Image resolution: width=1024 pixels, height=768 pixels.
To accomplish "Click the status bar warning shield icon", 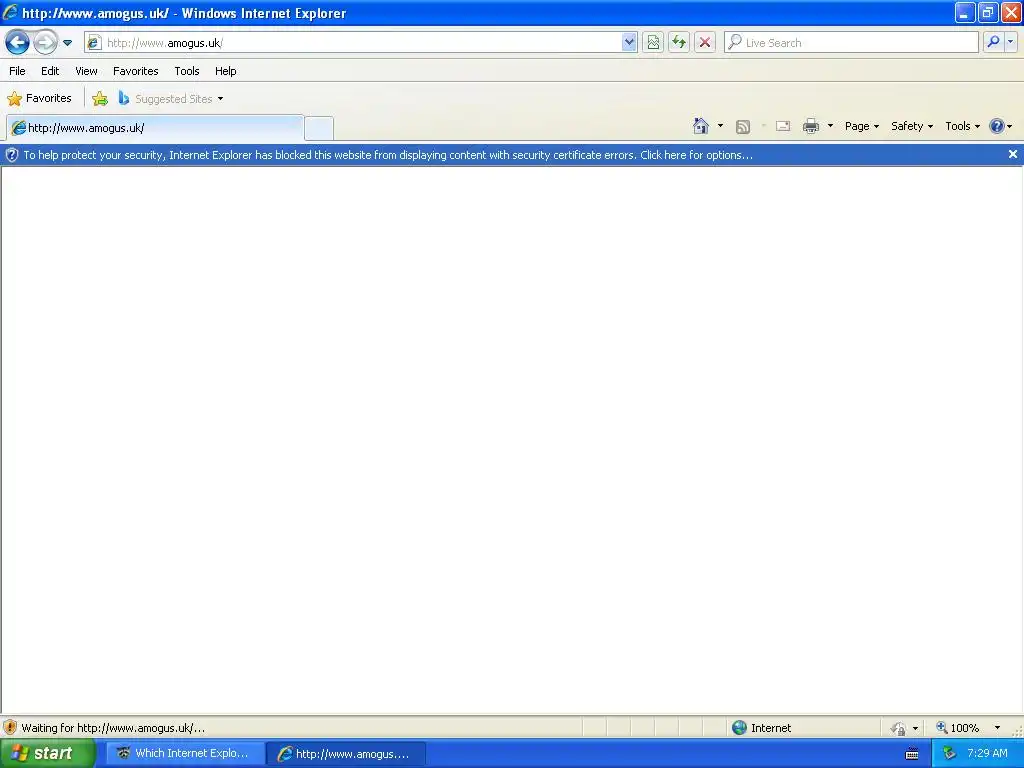I will (x=9, y=728).
